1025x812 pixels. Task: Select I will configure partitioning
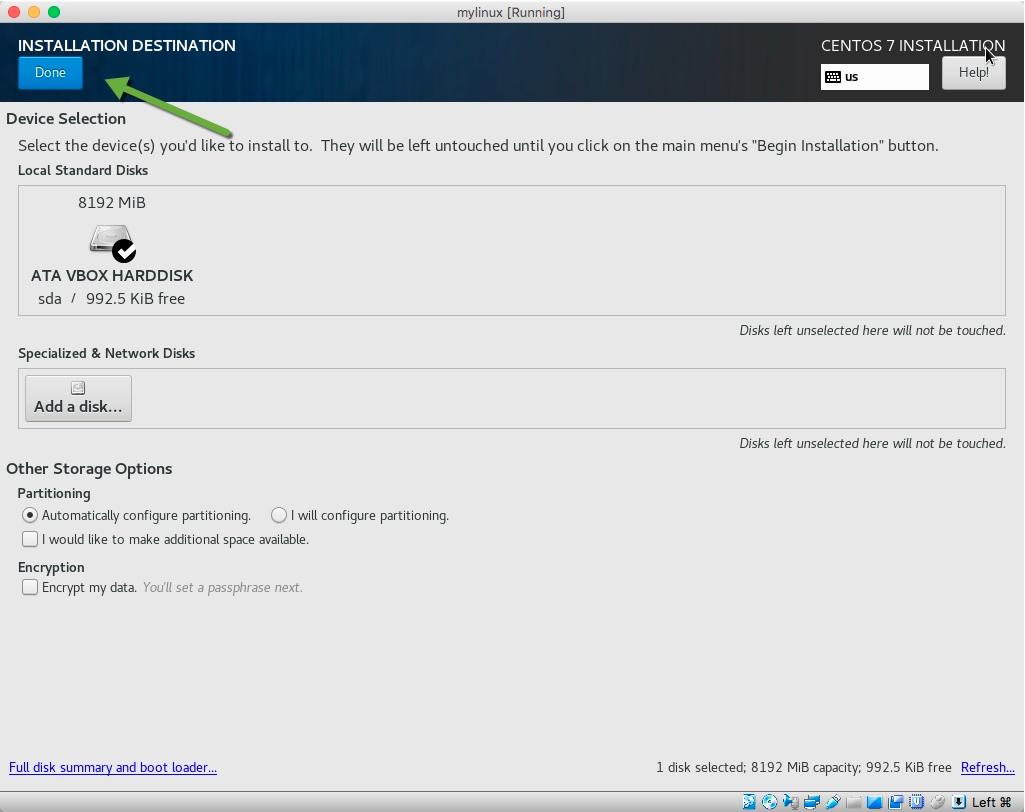pos(278,515)
